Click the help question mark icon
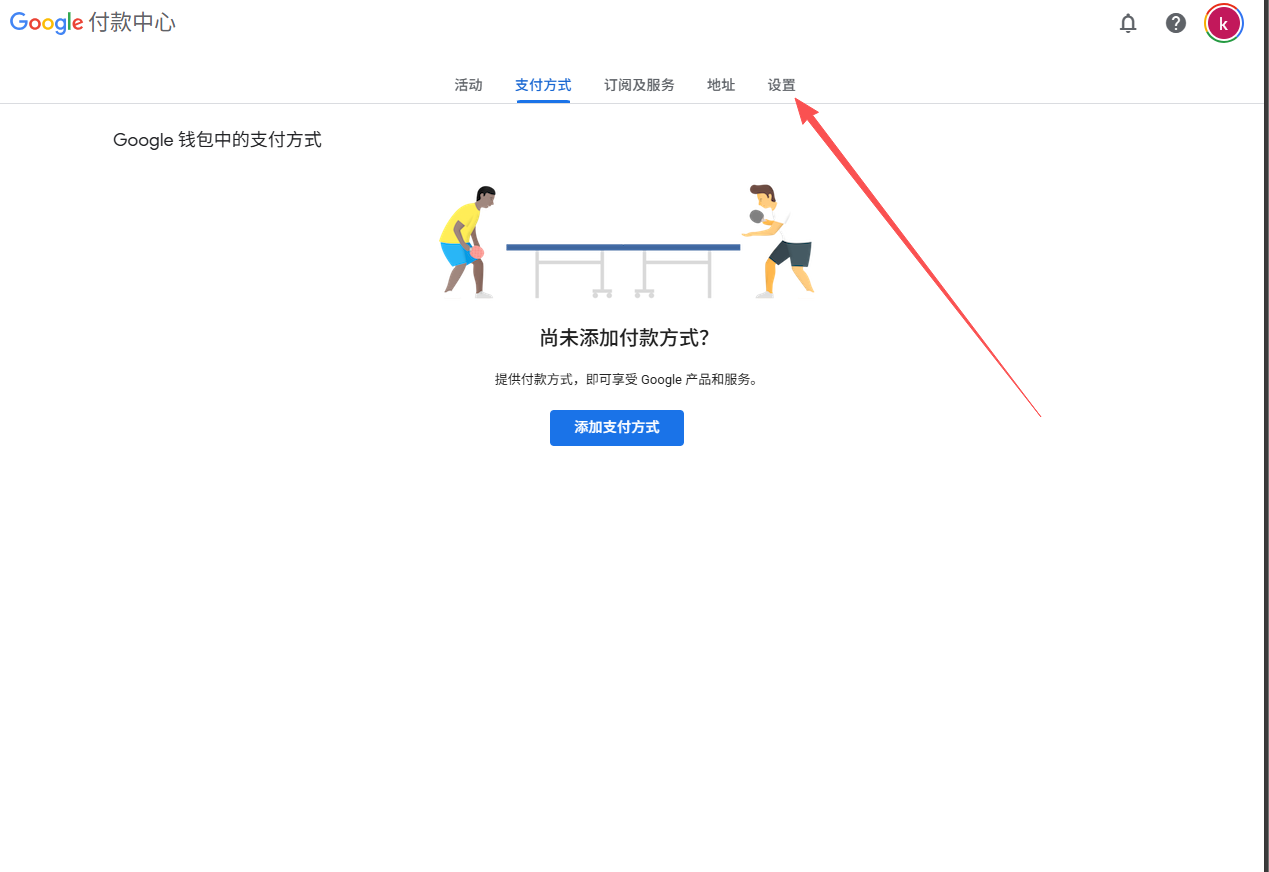 point(1176,23)
